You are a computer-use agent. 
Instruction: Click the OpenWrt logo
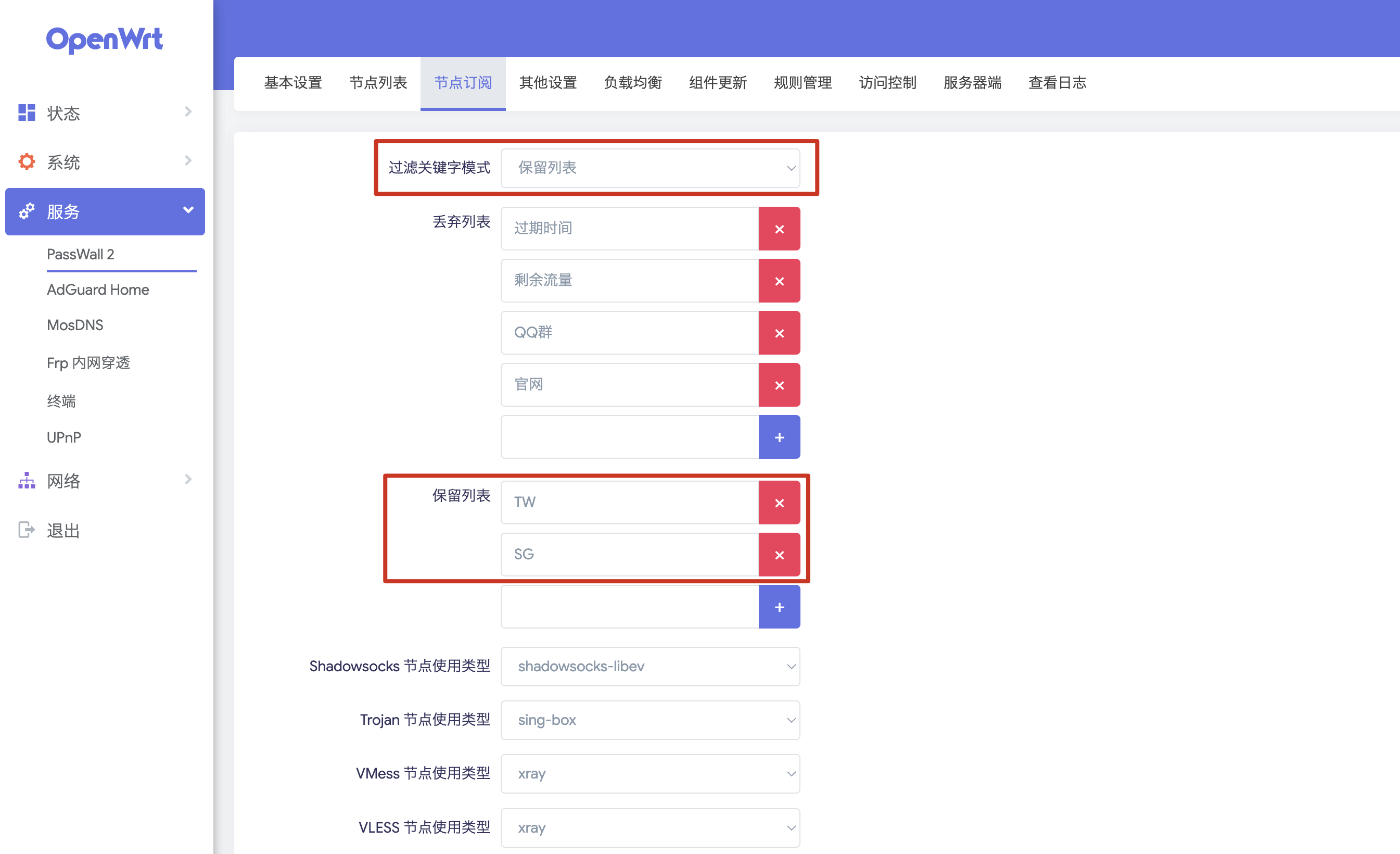click(105, 40)
